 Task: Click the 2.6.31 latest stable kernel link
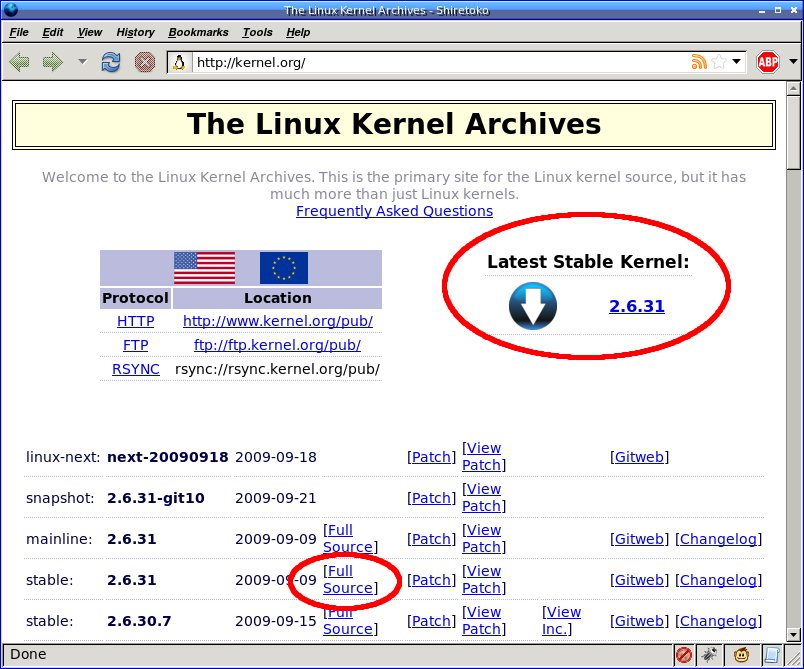(636, 306)
